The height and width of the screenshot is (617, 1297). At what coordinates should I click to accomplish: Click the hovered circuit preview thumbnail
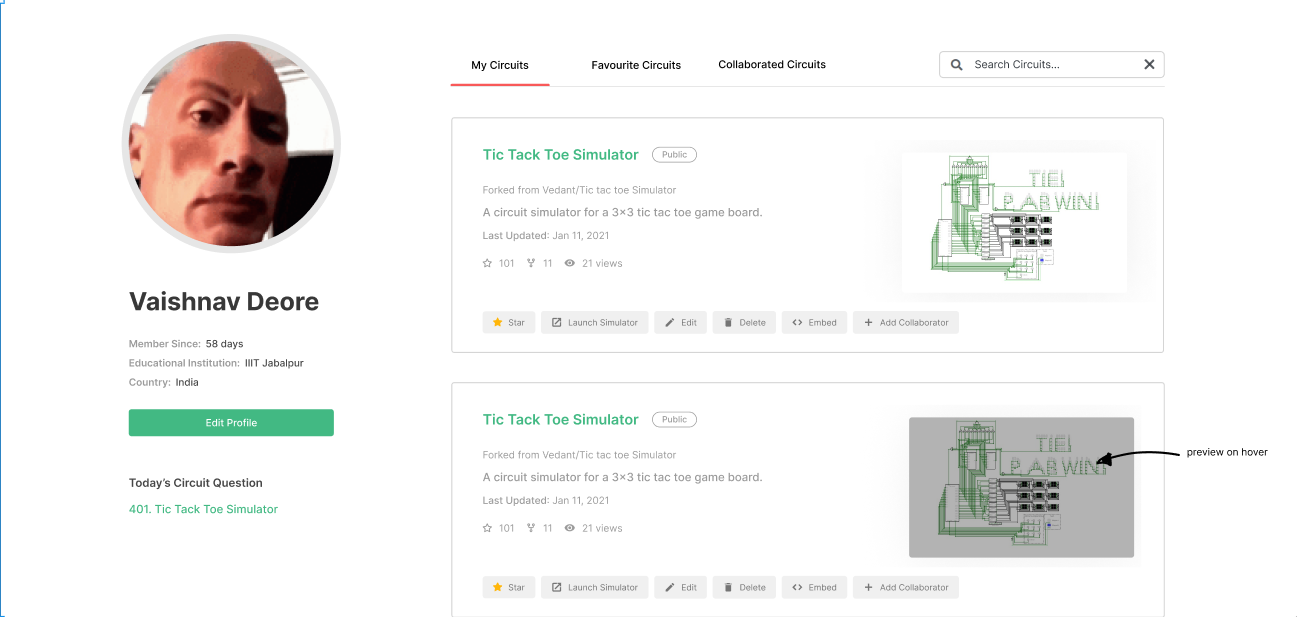[x=1021, y=487]
